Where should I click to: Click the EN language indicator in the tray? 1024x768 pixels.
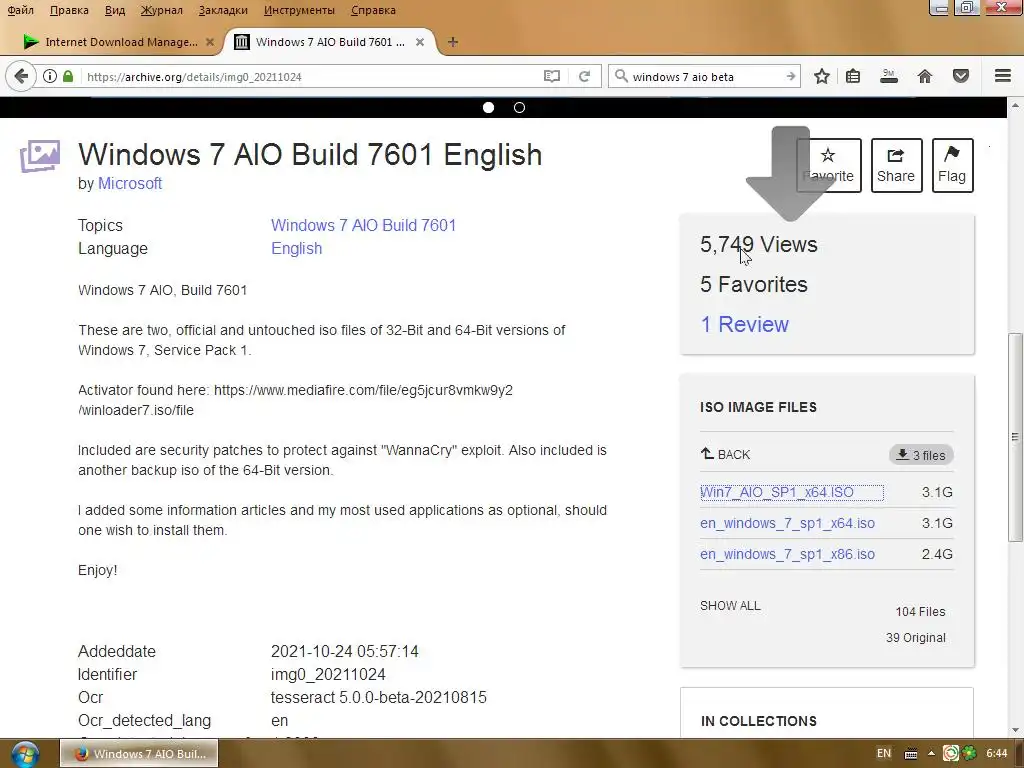884,753
